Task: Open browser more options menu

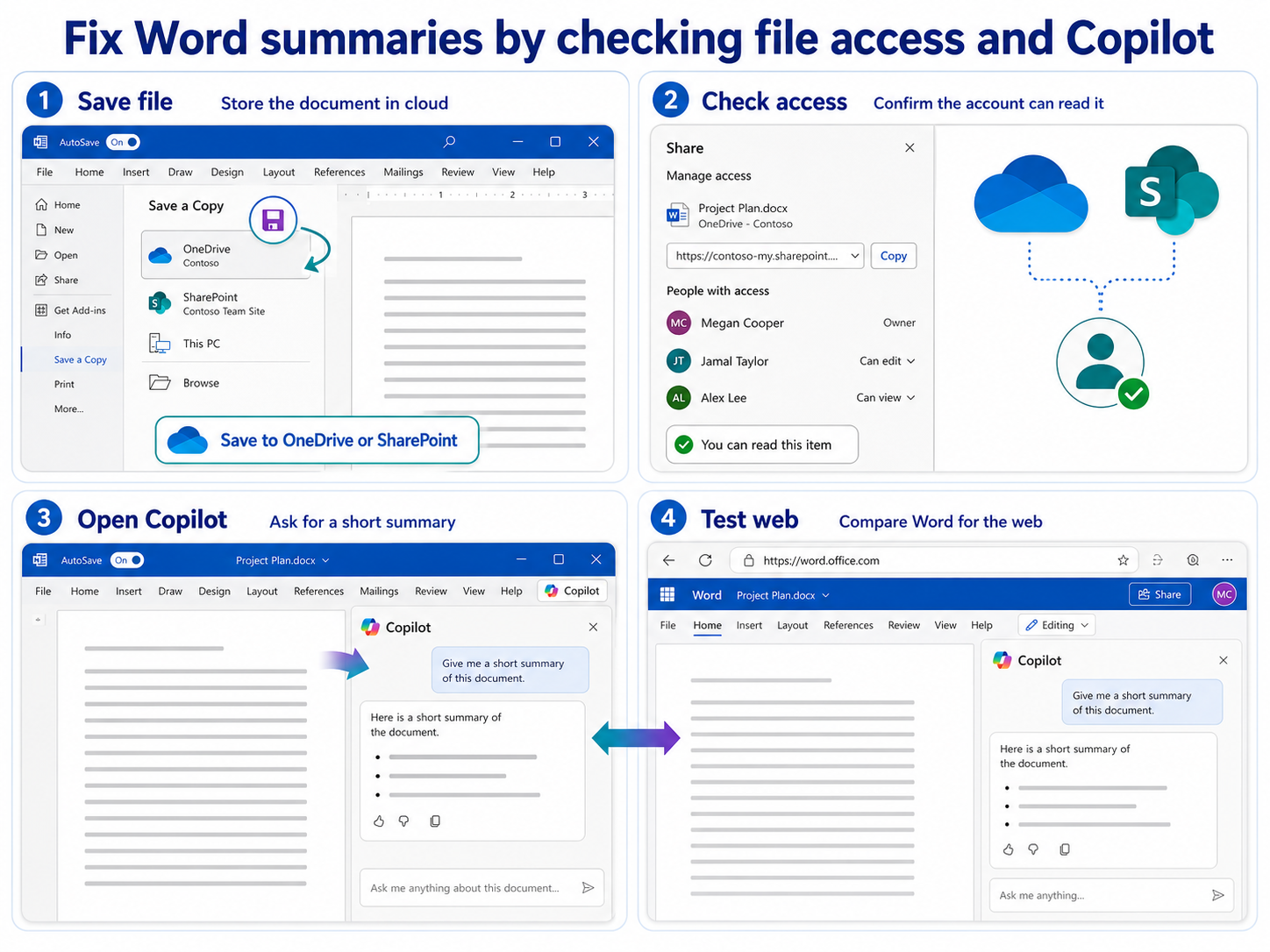Action: click(x=1227, y=560)
